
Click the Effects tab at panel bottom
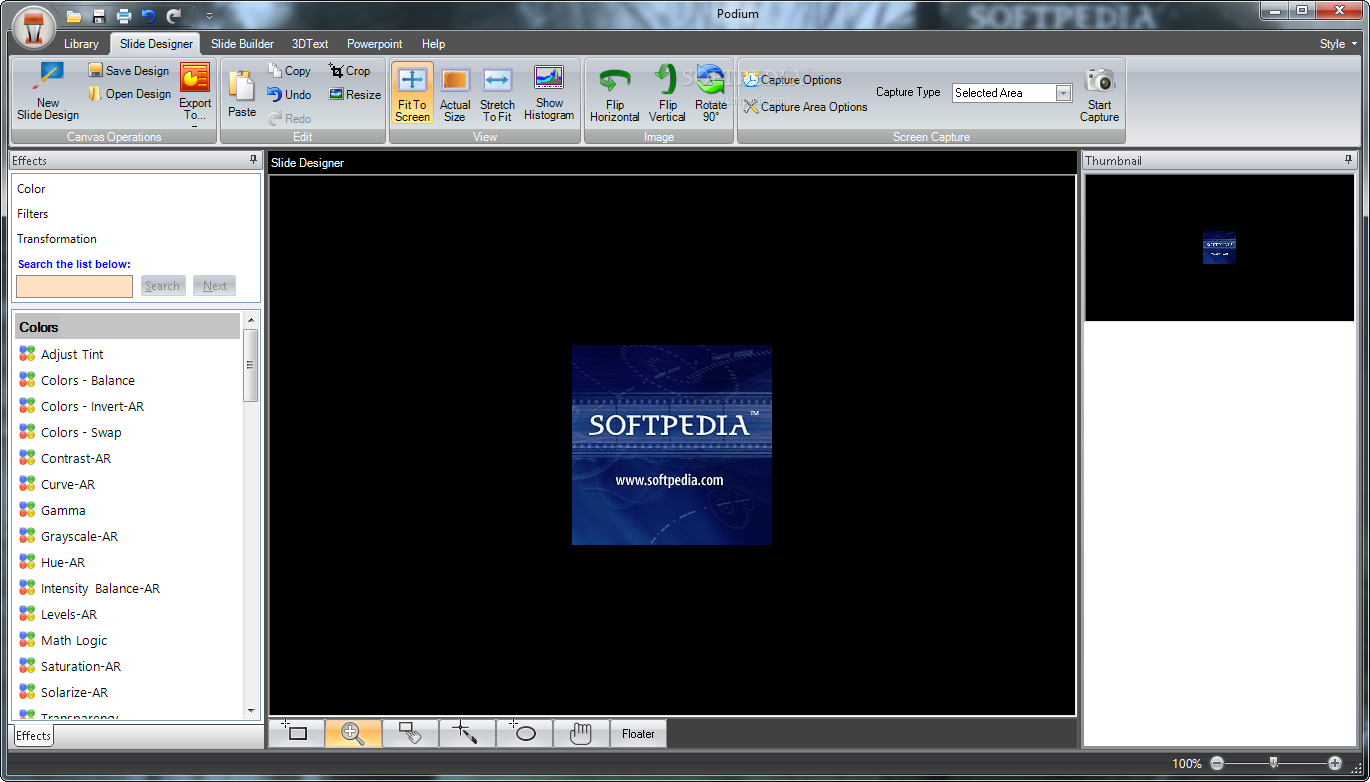tap(33, 736)
